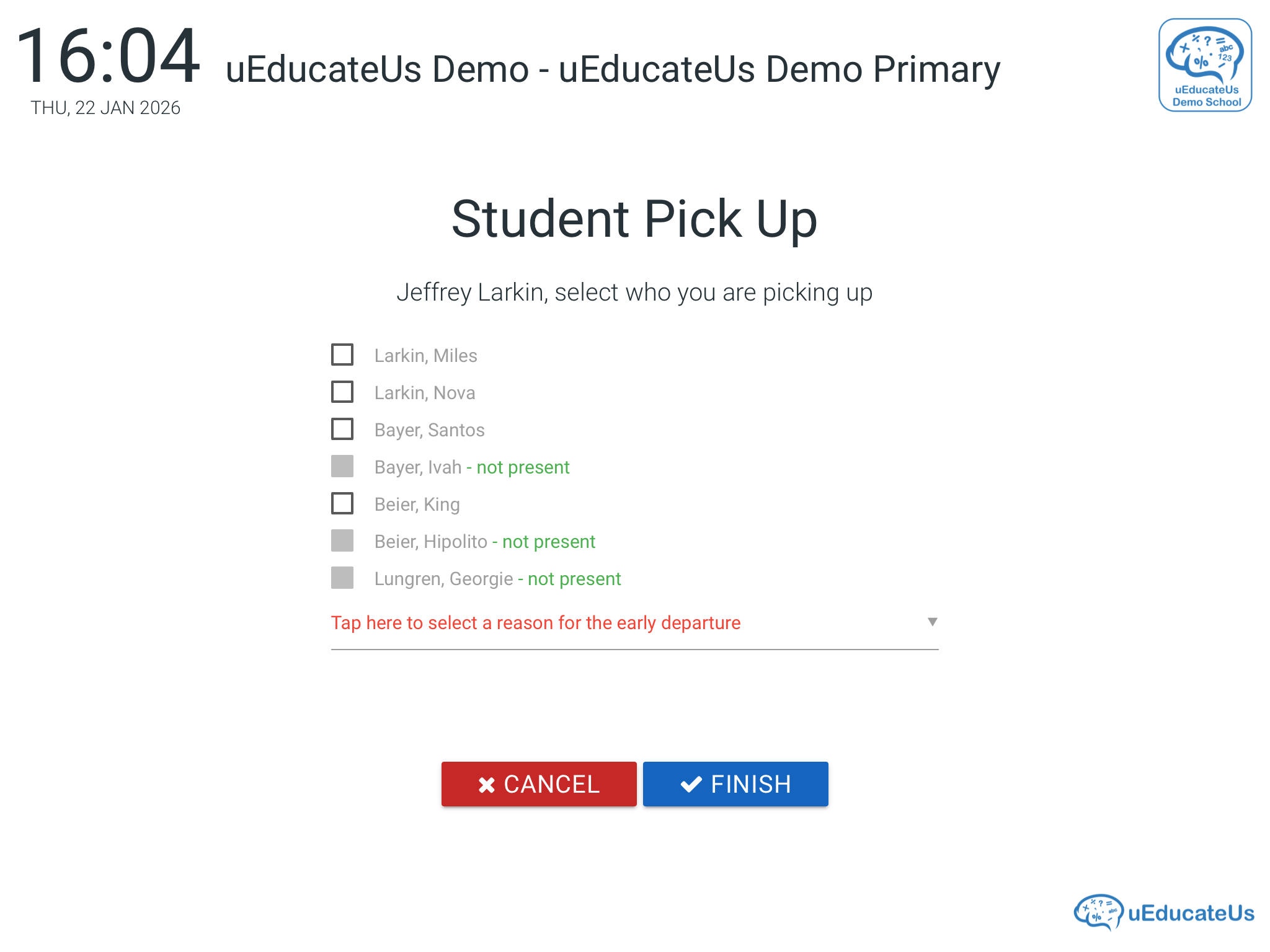This screenshot has height=952, width=1270.
Task: Enable the Beier, King checkbox
Action: tap(342, 504)
